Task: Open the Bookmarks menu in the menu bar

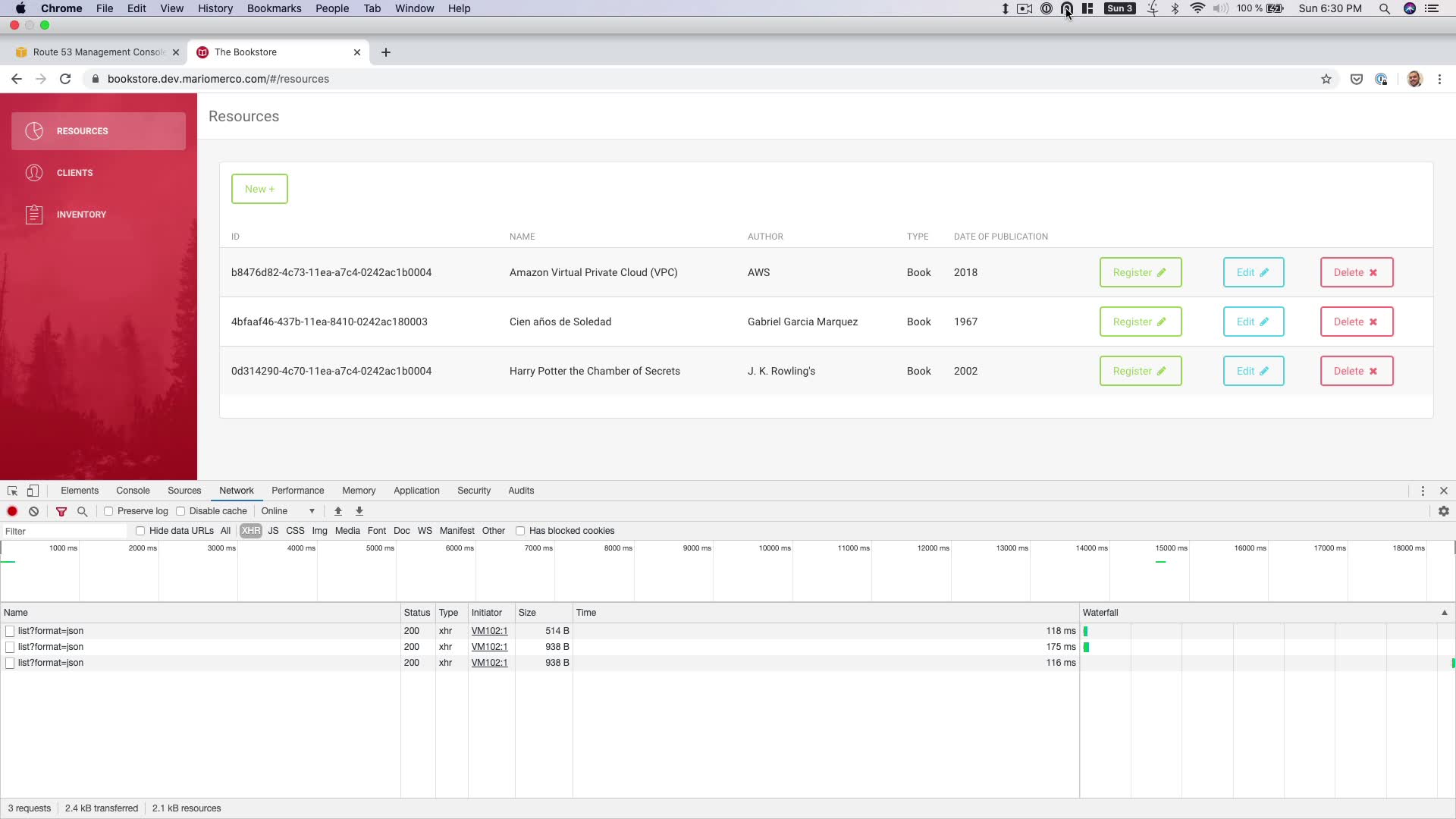Action: 274,8
